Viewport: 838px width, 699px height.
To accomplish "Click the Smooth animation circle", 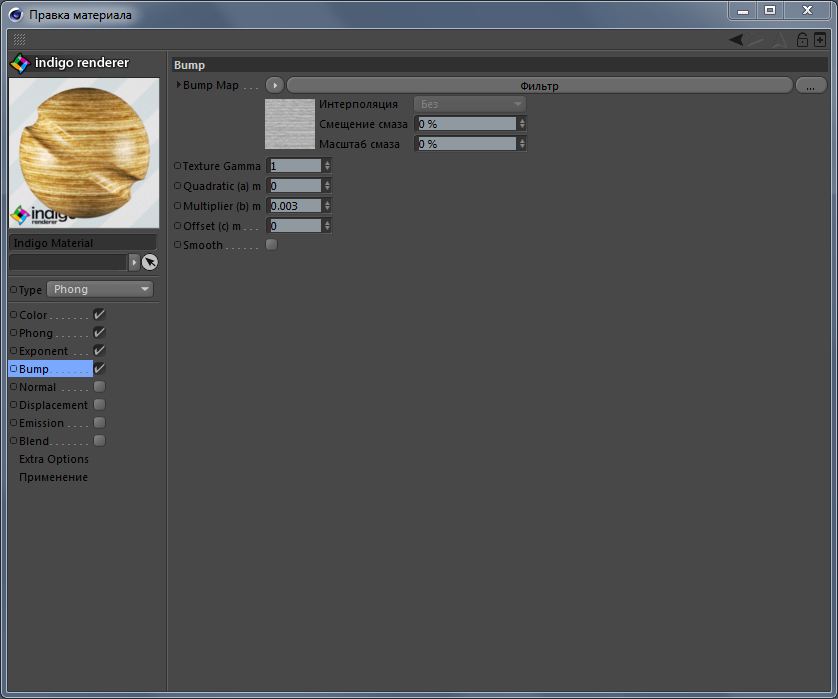I will pos(177,245).
